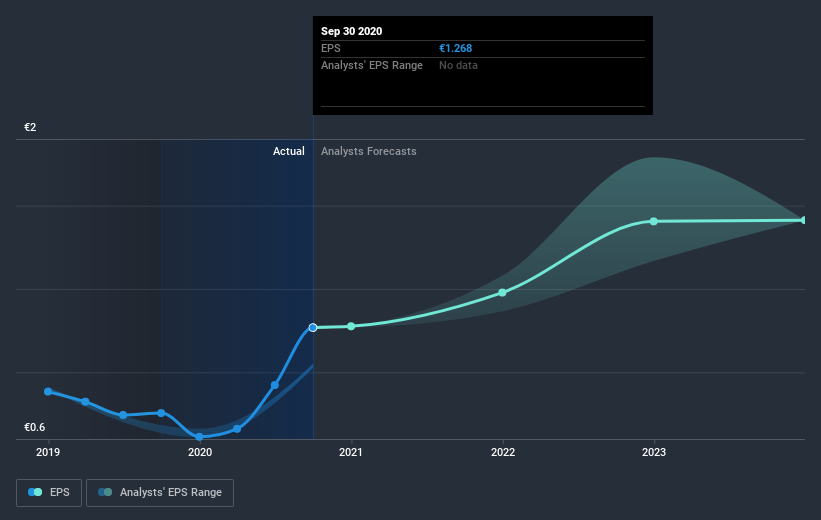The image size is (821, 520).
Task: Select the Sep 30 2020 EPS data point
Action: 313,328
